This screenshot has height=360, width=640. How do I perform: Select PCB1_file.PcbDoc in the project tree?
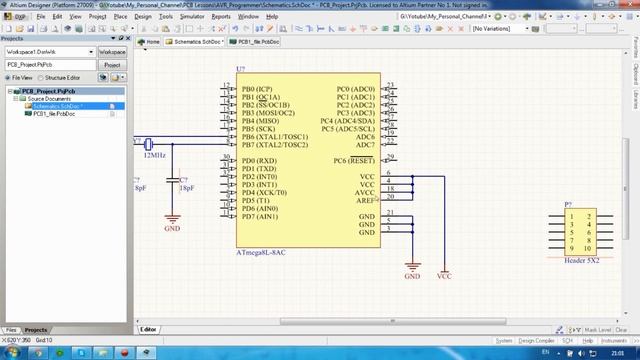pyautogui.click(x=54, y=114)
